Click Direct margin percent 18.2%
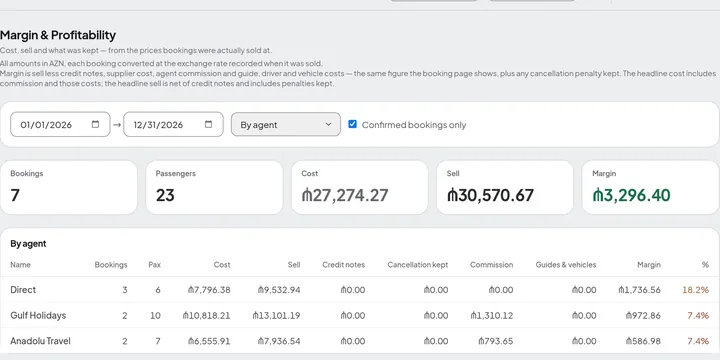This screenshot has height=360, width=720. pyautogui.click(x=696, y=290)
